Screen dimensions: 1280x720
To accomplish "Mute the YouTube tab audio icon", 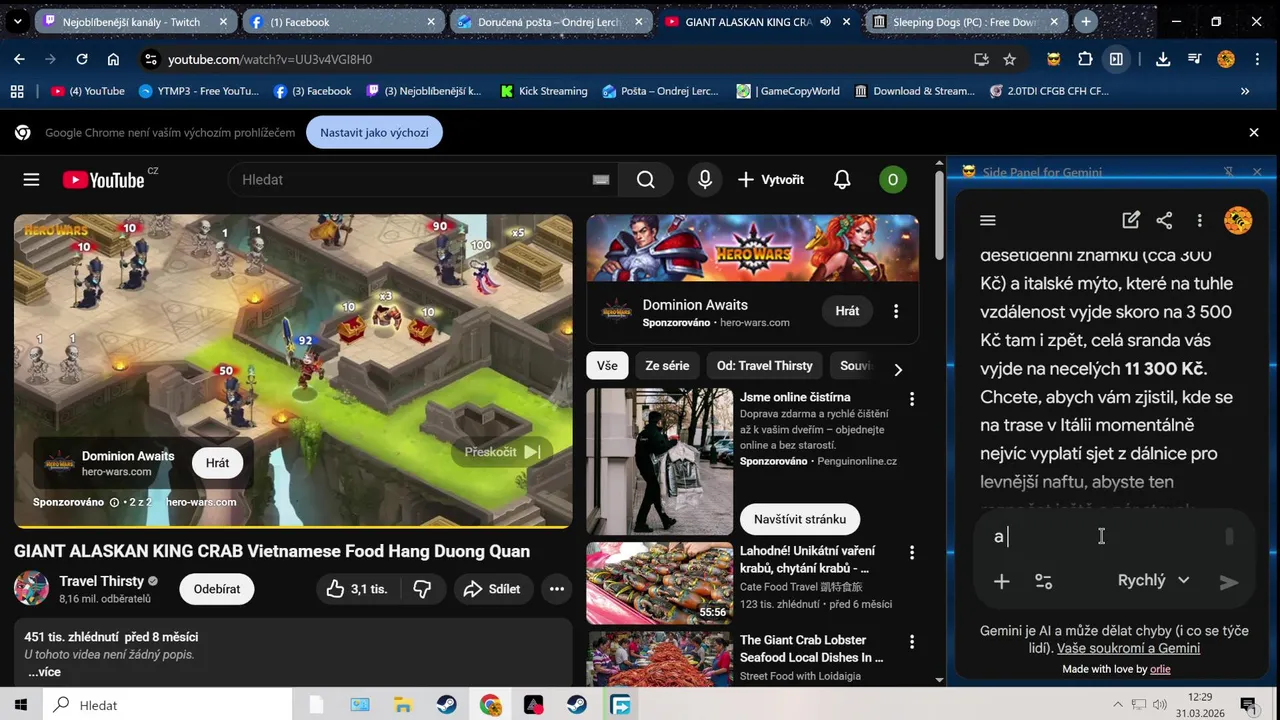I will [825, 21].
